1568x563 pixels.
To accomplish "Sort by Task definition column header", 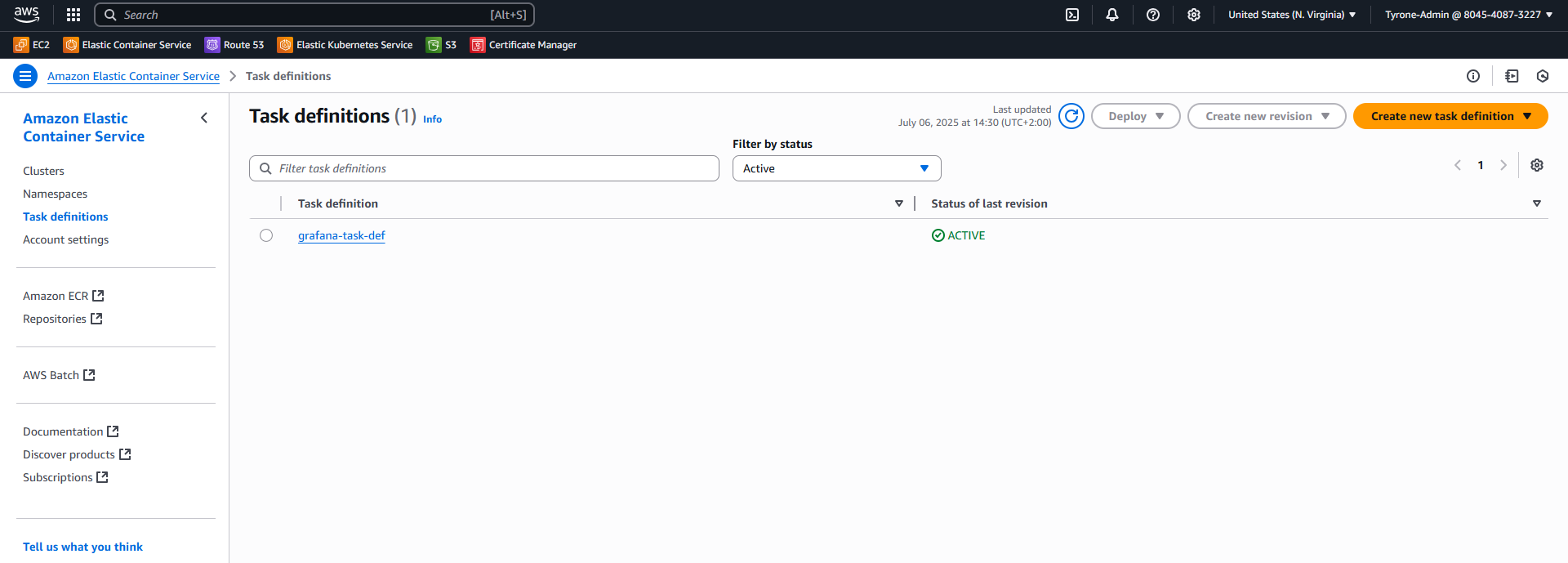I will pyautogui.click(x=338, y=203).
